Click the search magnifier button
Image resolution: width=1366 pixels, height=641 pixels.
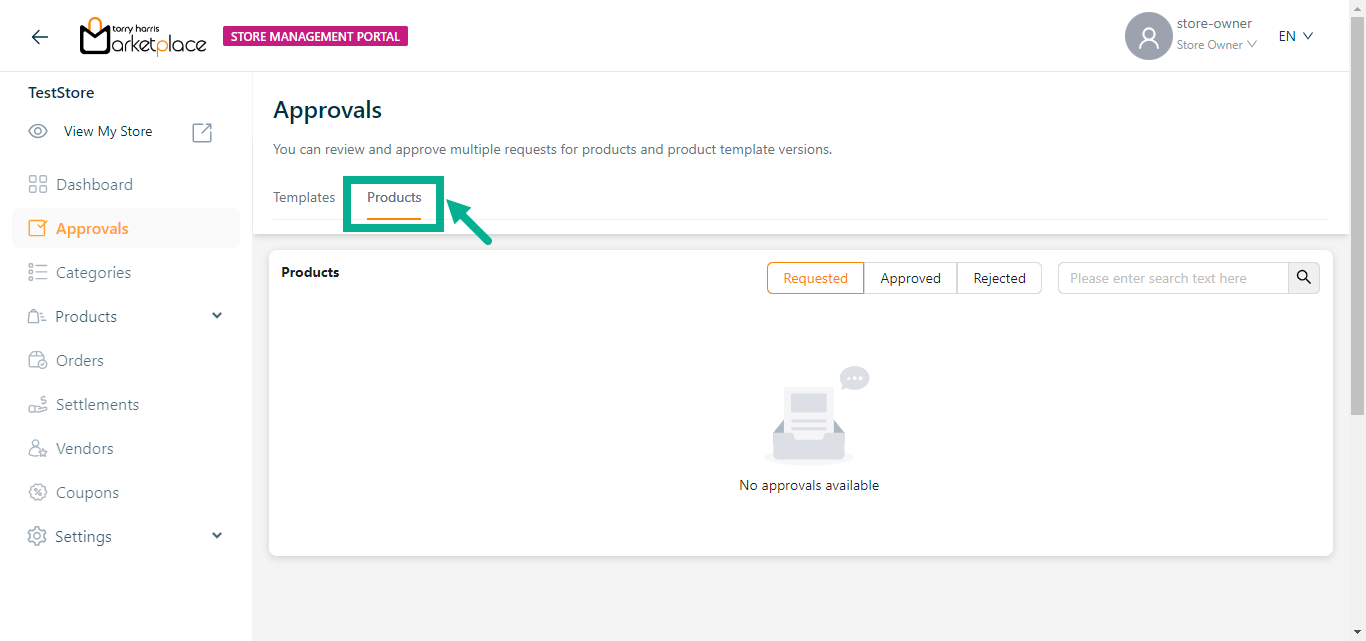pos(1303,278)
